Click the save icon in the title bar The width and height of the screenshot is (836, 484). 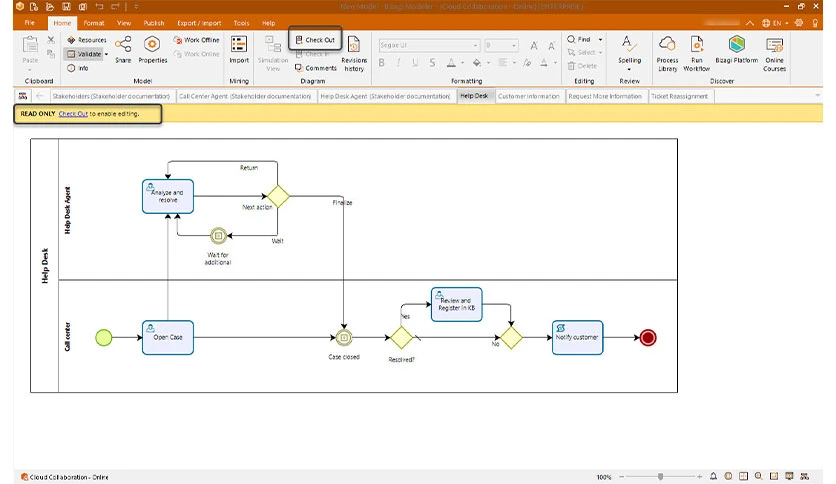coord(66,6)
